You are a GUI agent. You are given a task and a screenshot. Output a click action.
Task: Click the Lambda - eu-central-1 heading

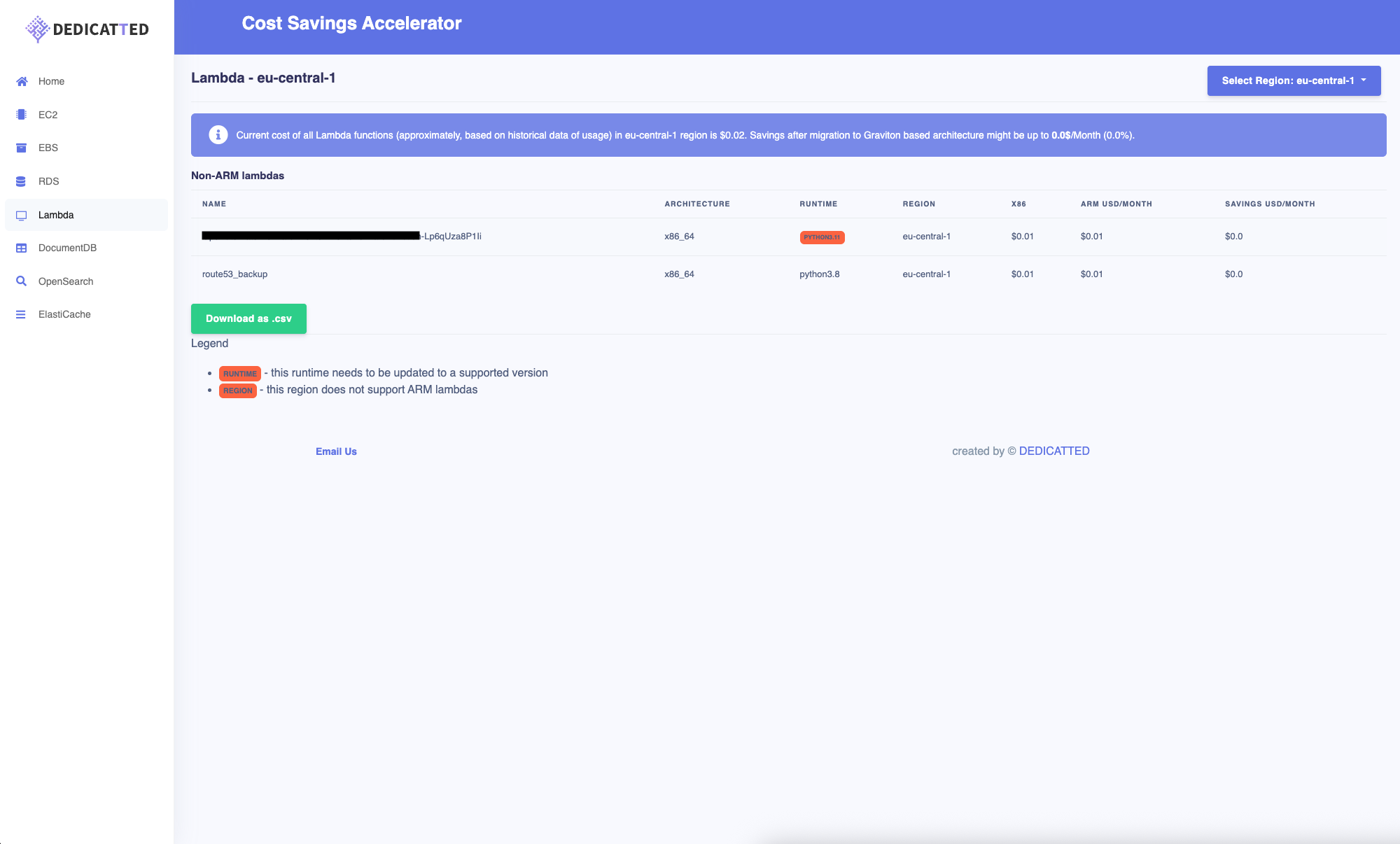pyautogui.click(x=263, y=78)
